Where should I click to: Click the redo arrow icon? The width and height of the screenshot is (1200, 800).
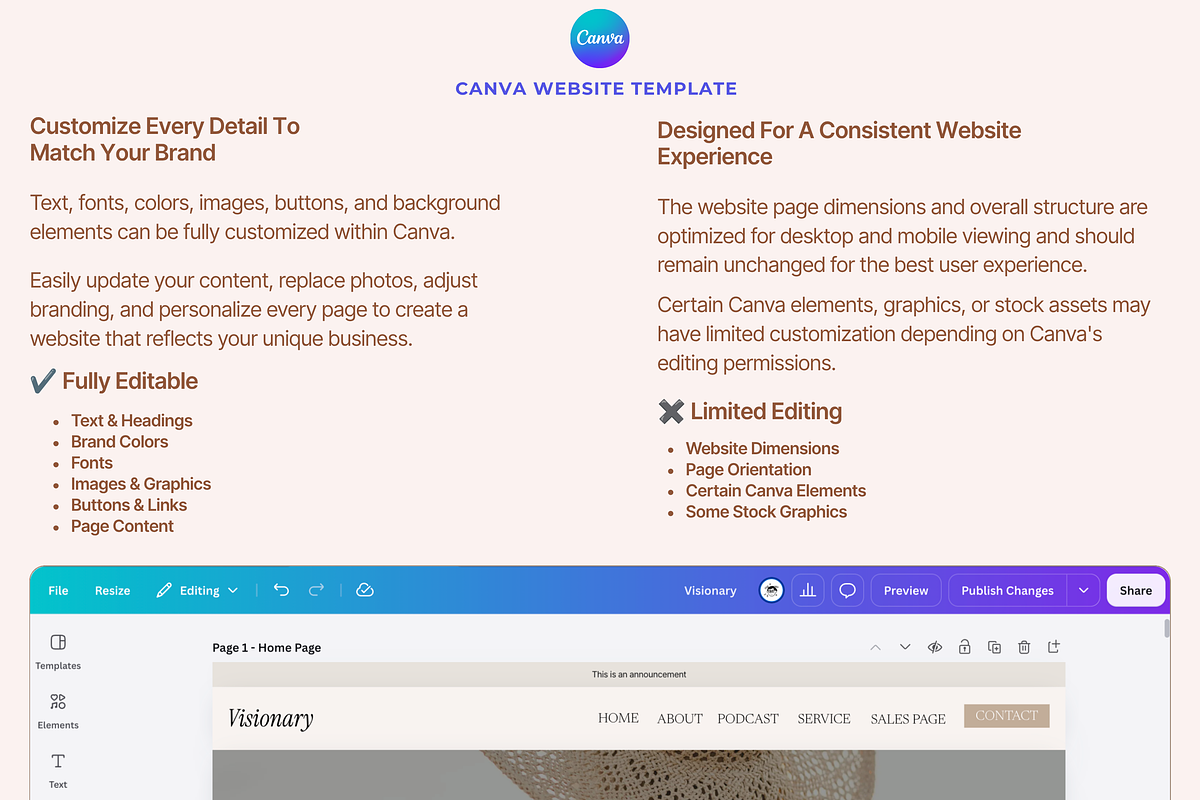pos(316,590)
